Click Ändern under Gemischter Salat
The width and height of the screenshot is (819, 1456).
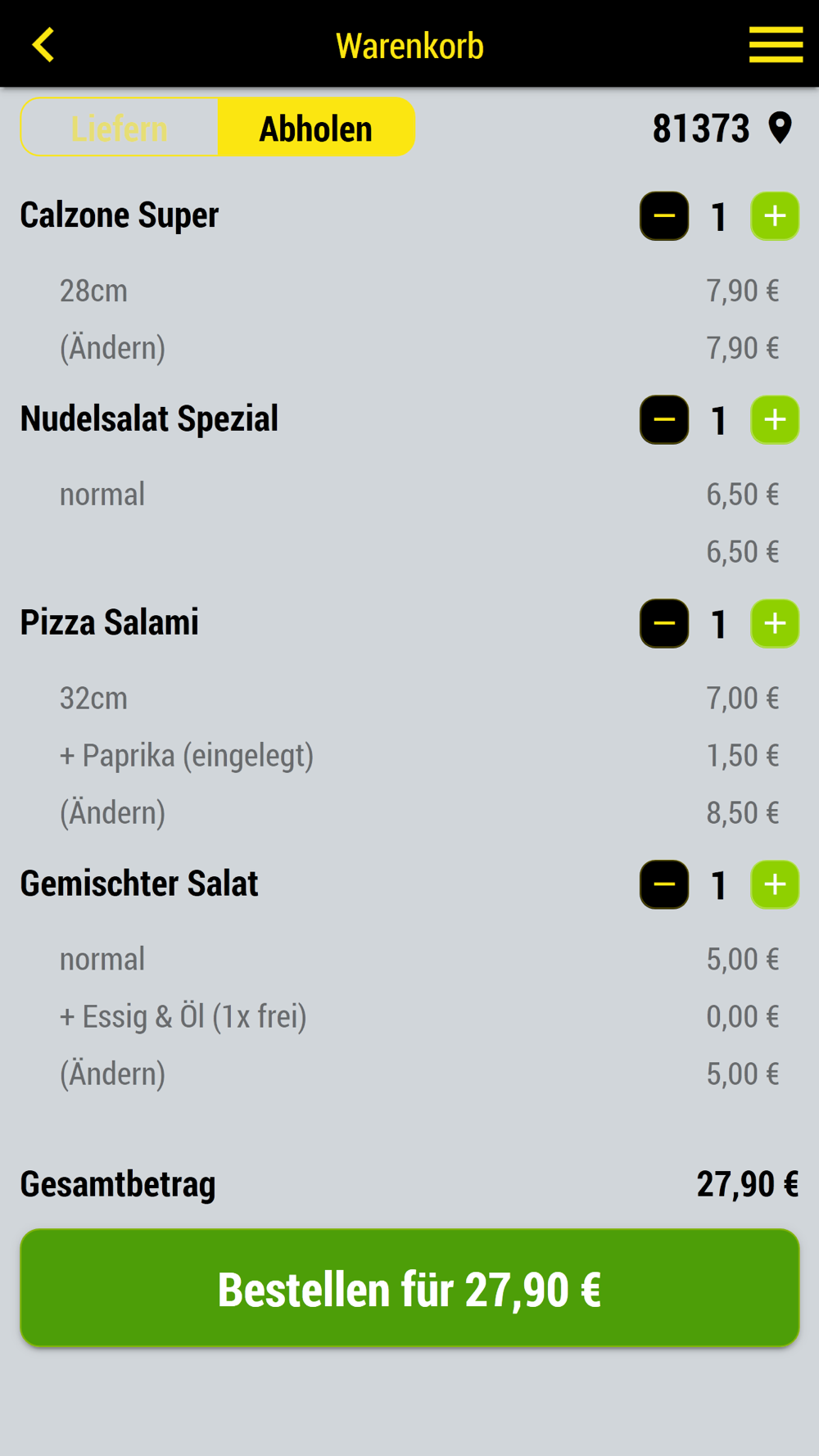point(113,1074)
